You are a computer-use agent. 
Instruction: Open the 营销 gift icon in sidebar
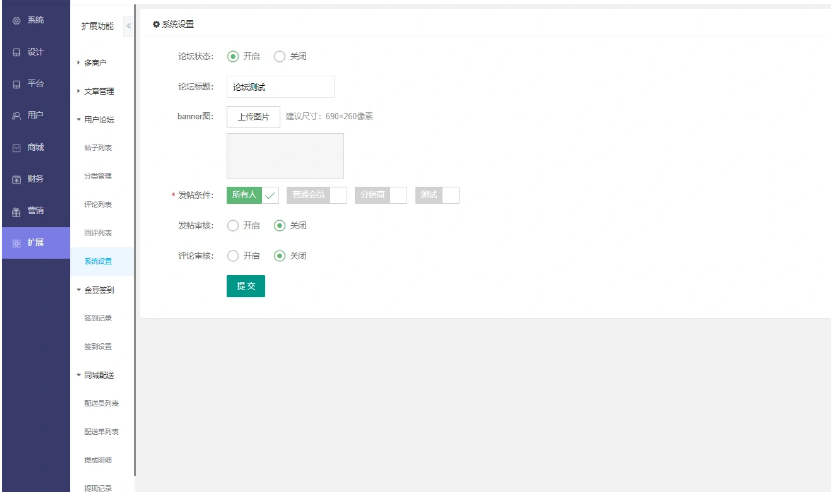click(16, 212)
